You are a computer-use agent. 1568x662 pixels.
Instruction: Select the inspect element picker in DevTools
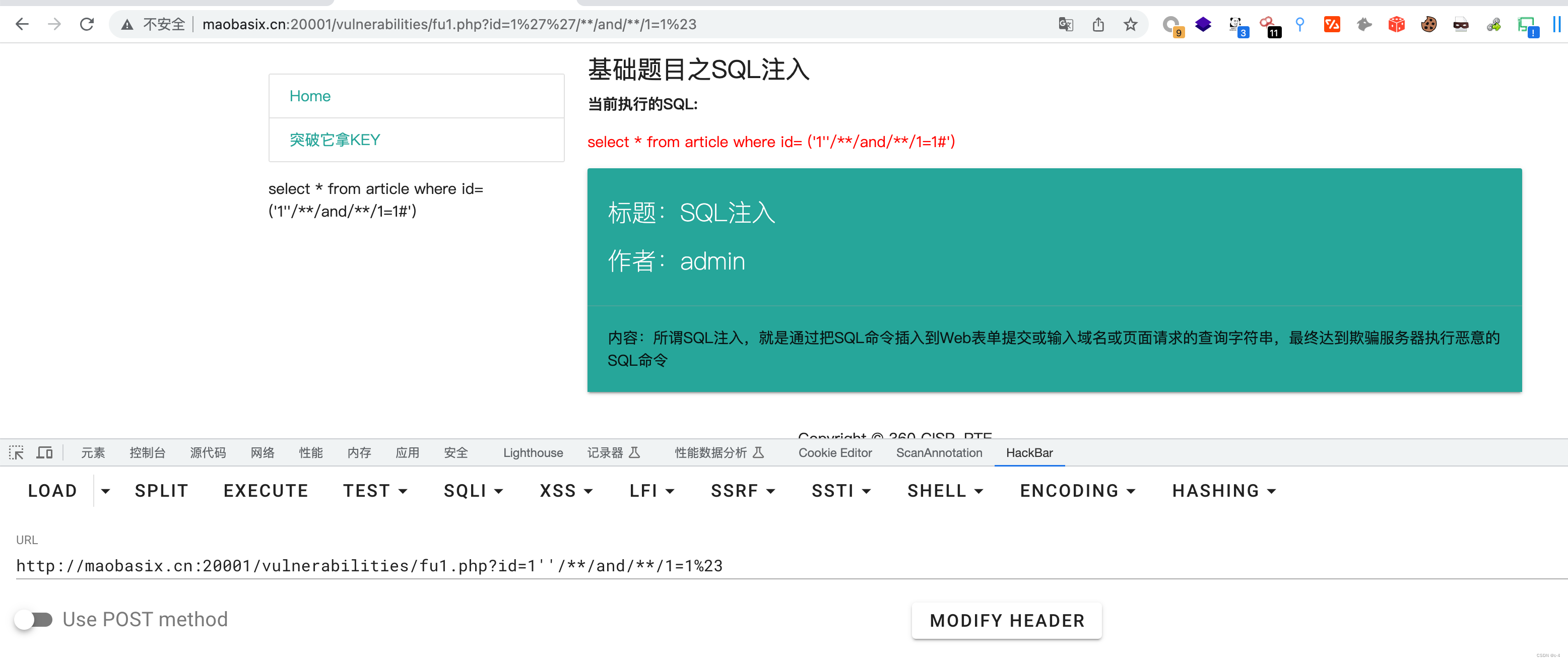(17, 452)
